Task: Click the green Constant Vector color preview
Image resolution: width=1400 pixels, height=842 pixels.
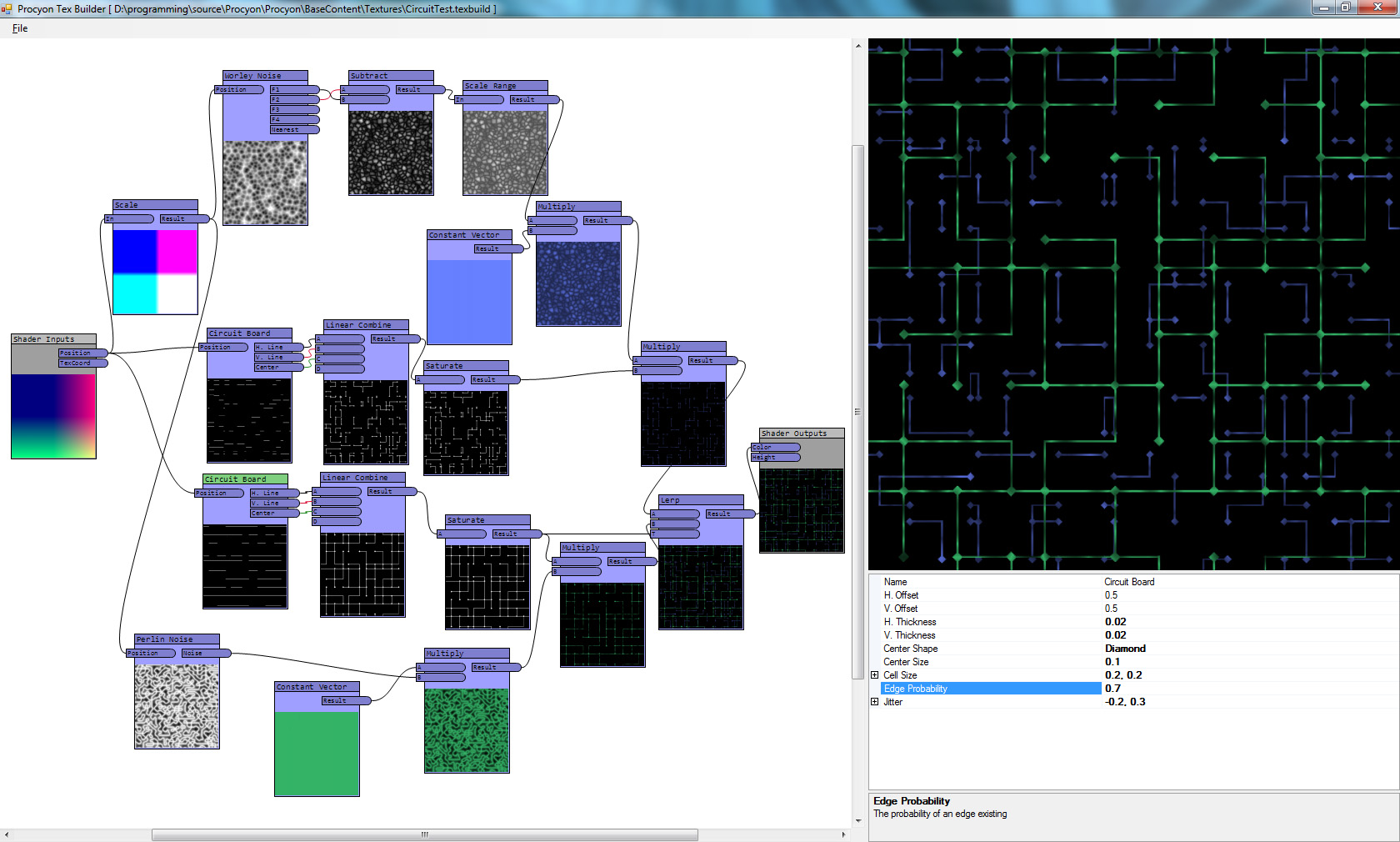Action: click(317, 753)
